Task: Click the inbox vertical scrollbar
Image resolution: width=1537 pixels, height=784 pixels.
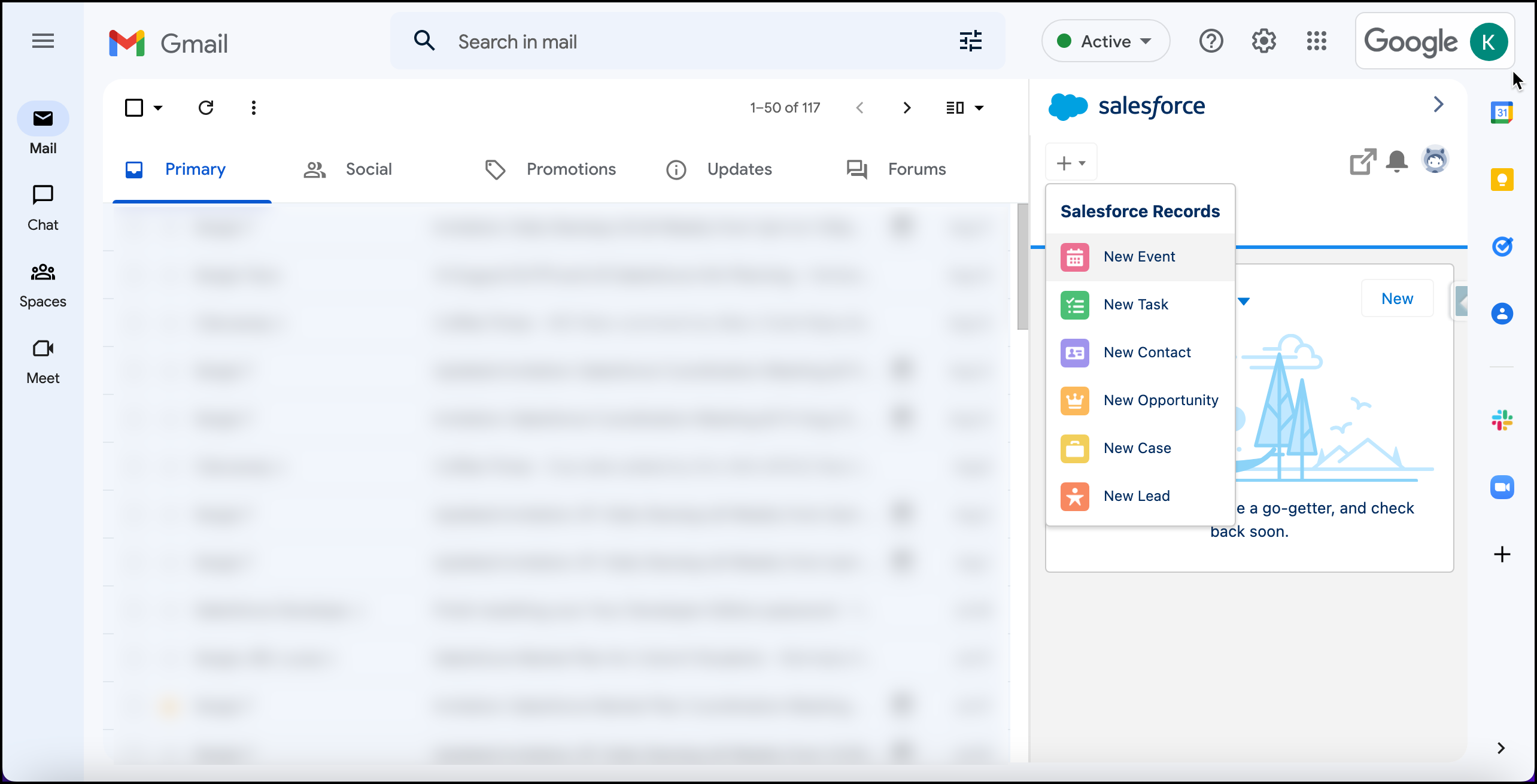Action: (1022, 267)
